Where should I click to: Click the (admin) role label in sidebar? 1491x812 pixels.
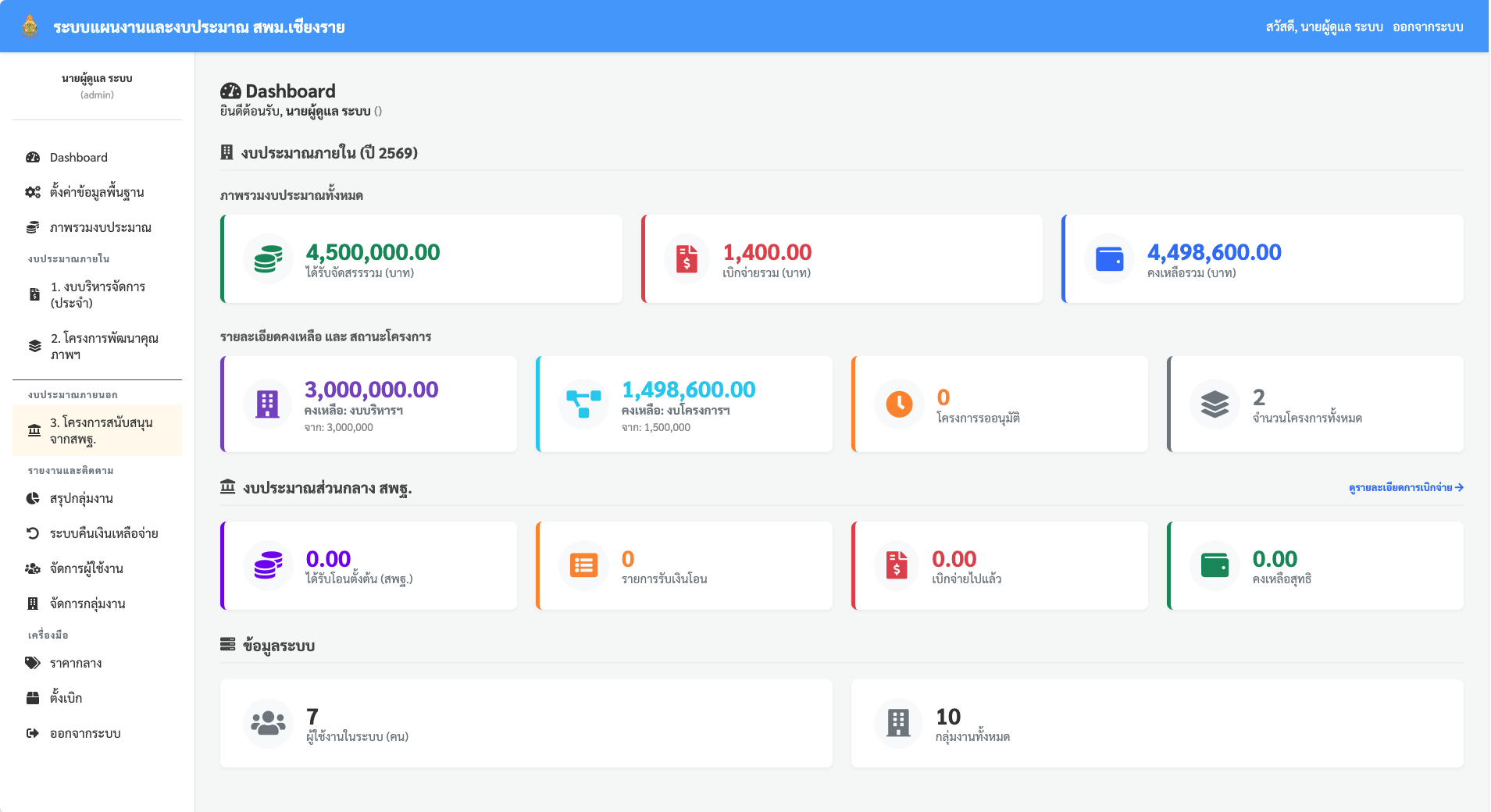point(97,95)
